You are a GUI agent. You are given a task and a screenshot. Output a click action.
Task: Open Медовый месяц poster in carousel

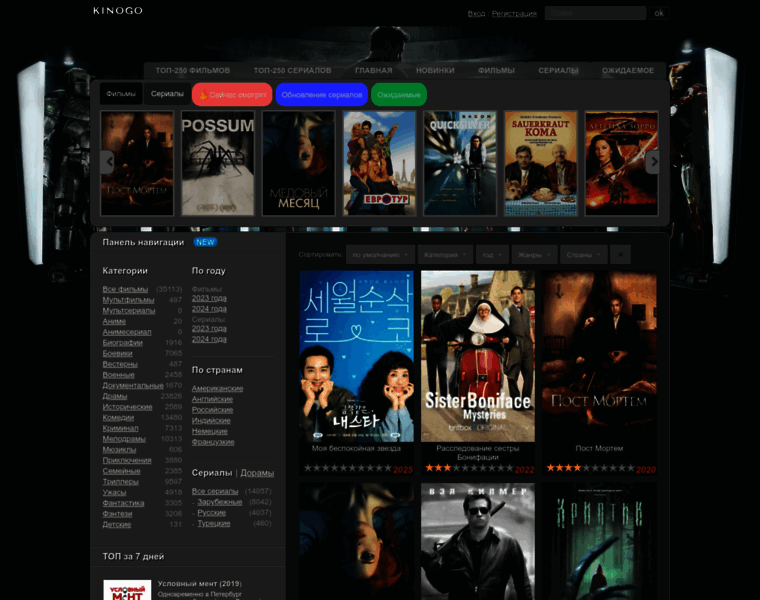point(299,163)
